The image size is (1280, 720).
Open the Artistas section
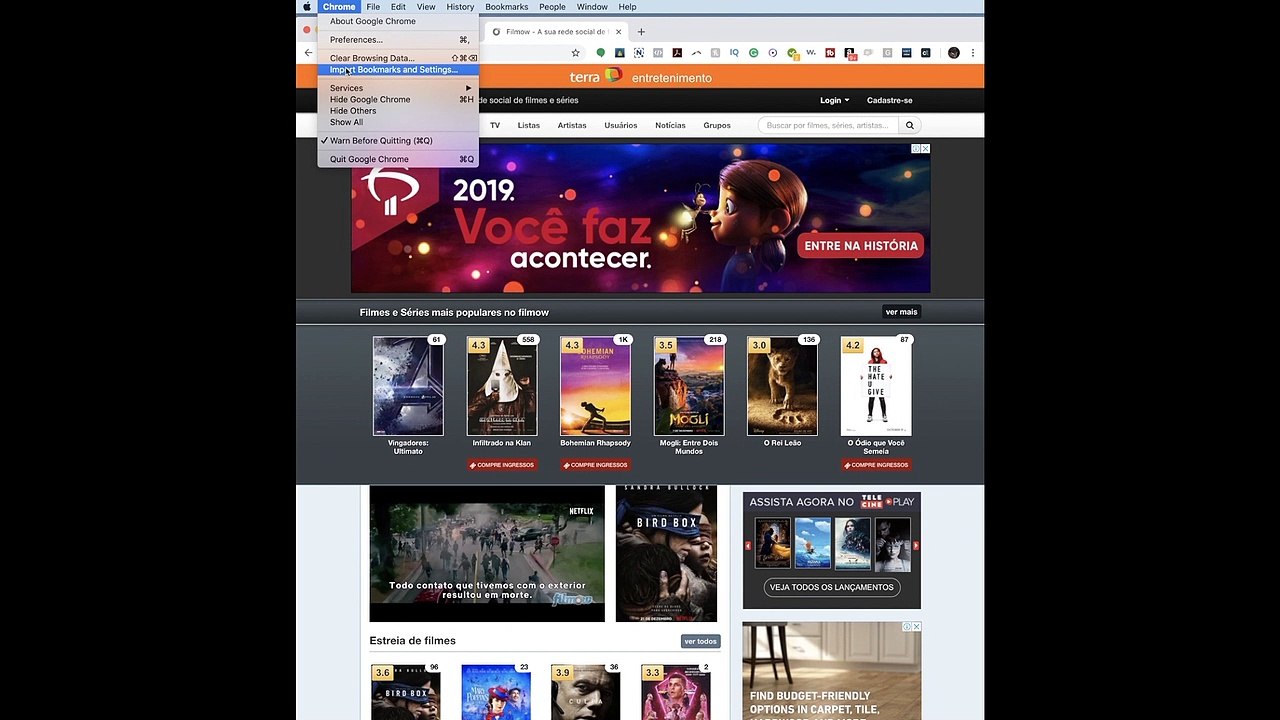(x=572, y=126)
